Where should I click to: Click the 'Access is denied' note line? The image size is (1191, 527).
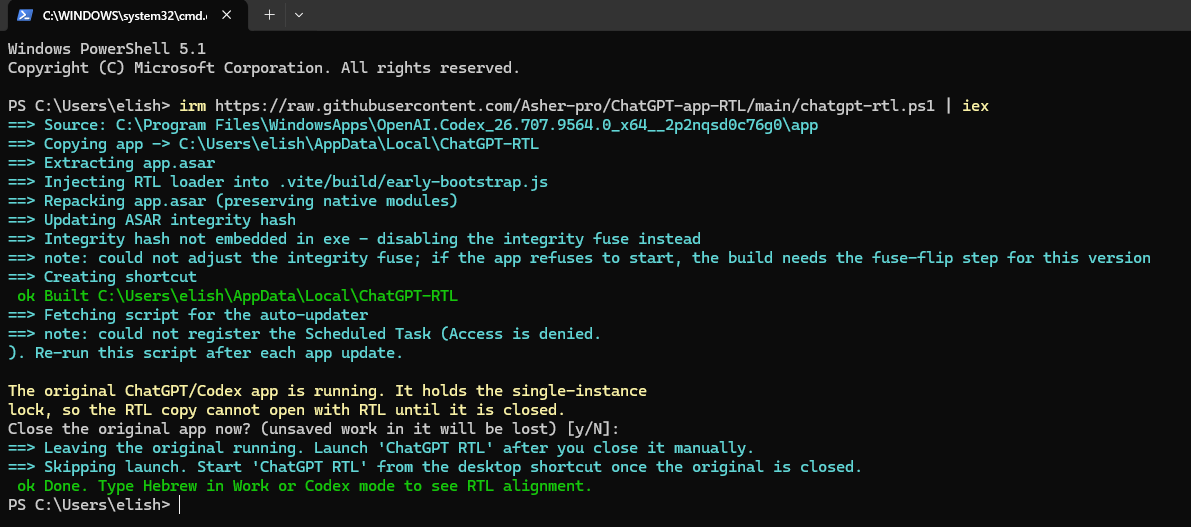[305, 333]
